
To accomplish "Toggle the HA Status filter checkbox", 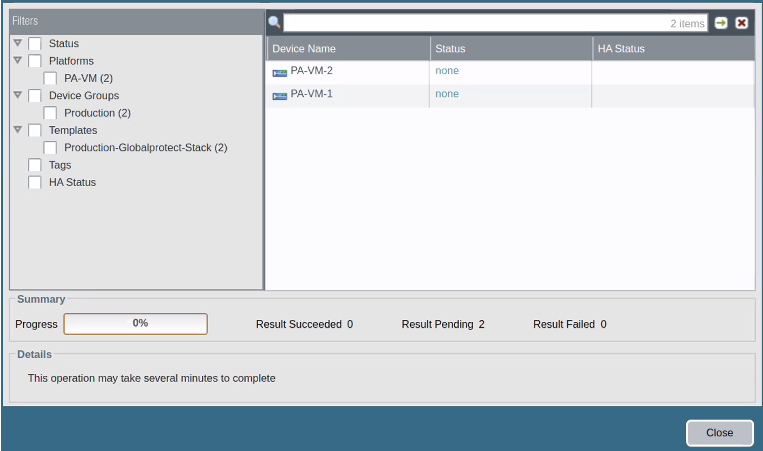I will click(35, 182).
